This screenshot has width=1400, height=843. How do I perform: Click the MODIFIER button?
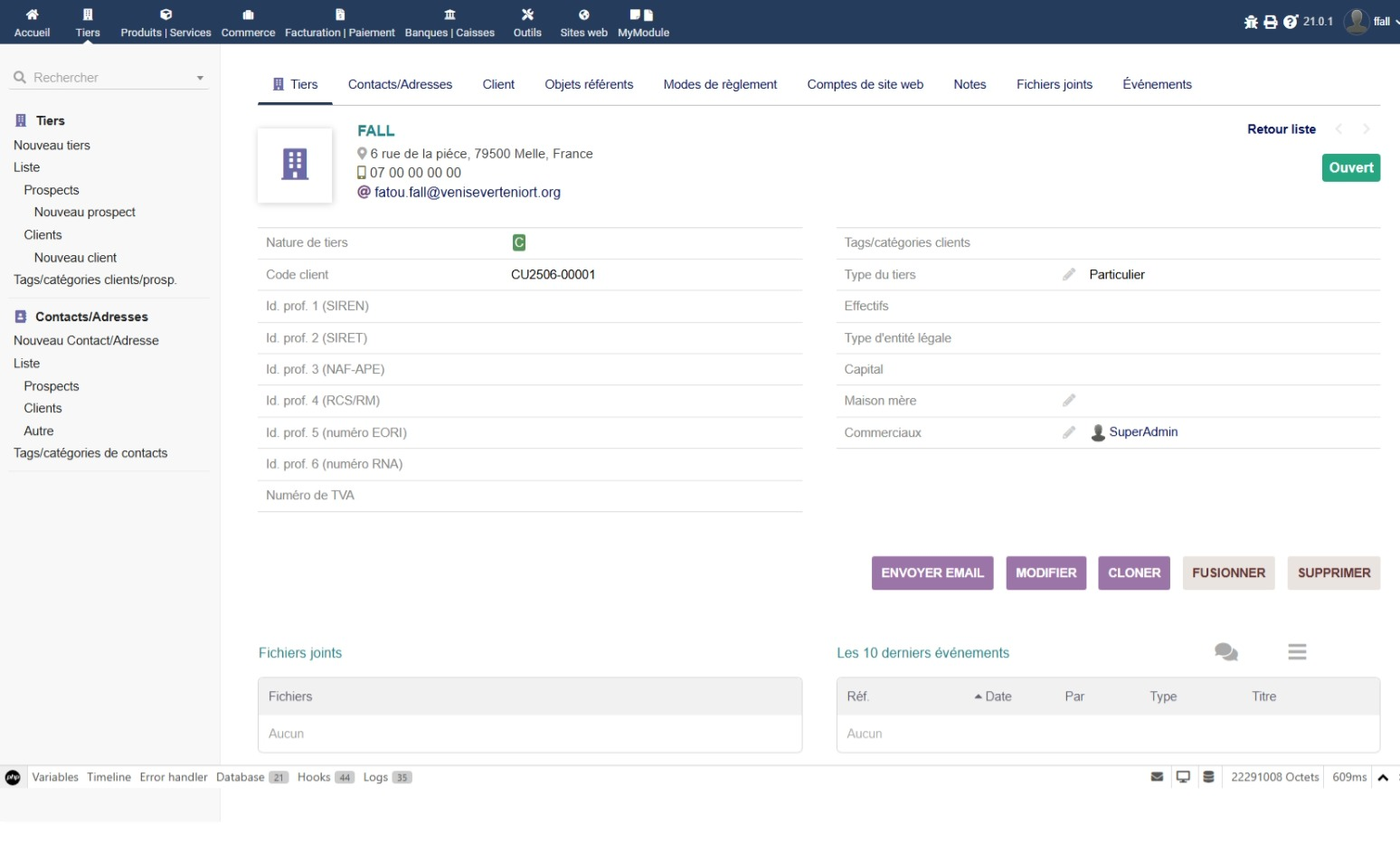coord(1045,573)
